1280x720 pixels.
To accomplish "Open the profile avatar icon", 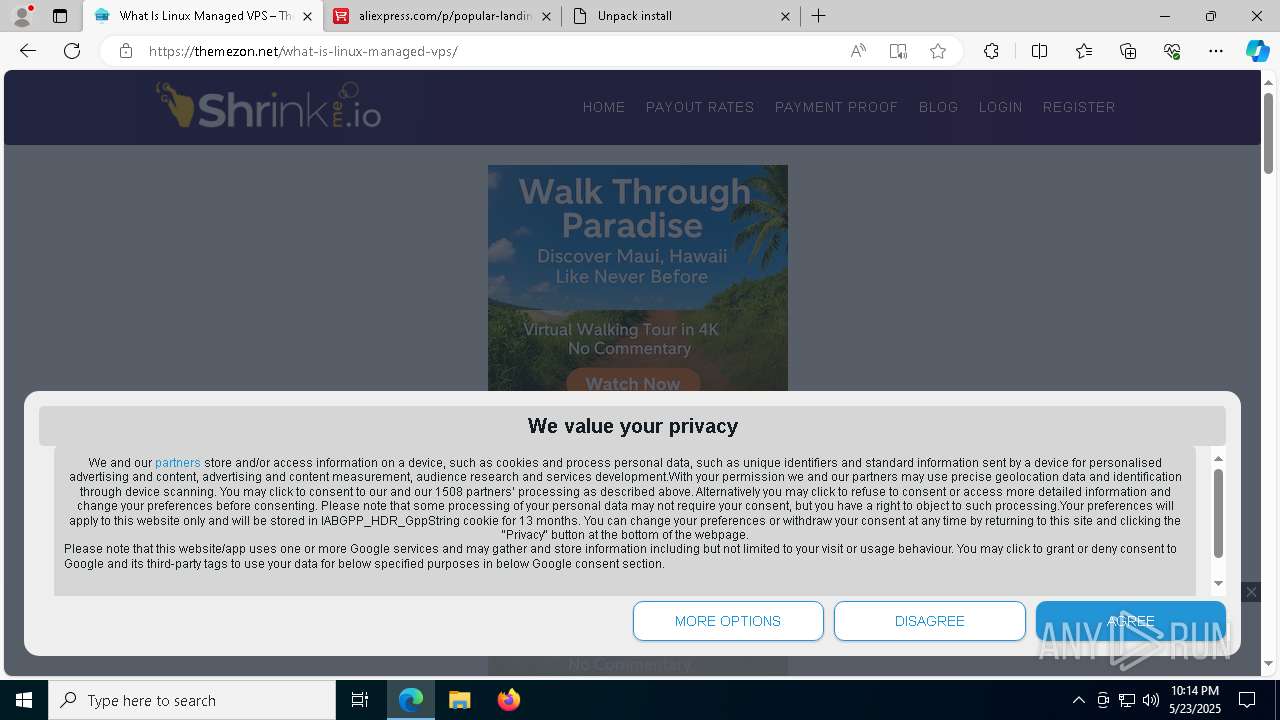I will (x=22, y=16).
